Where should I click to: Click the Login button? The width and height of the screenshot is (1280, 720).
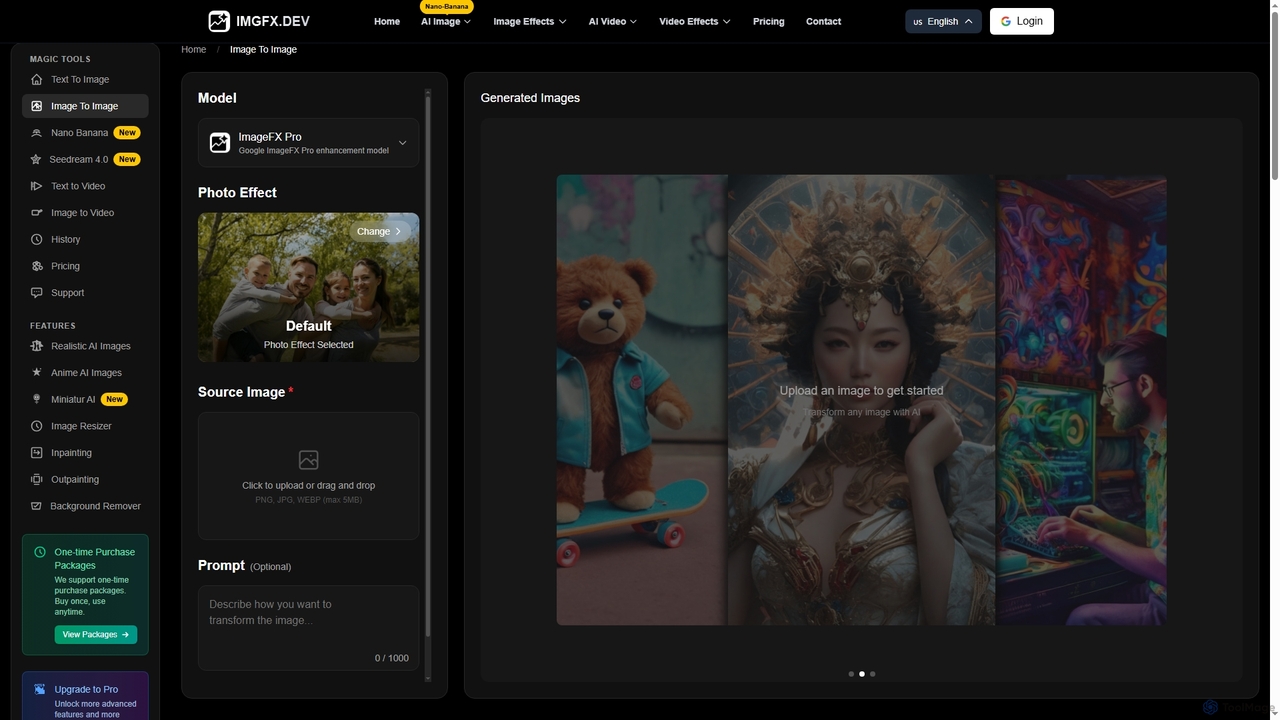pyautogui.click(x=1022, y=21)
